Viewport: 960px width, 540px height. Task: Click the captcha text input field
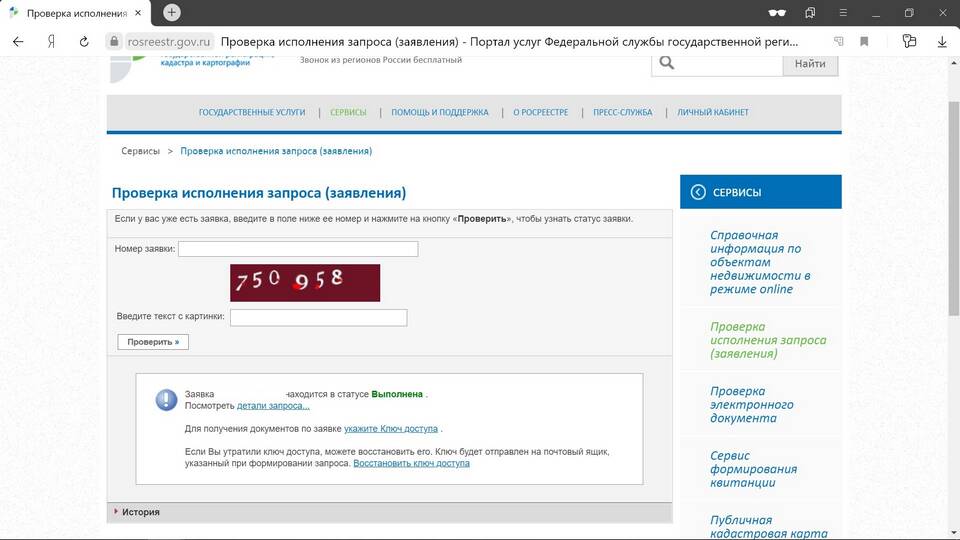pyautogui.click(x=318, y=318)
